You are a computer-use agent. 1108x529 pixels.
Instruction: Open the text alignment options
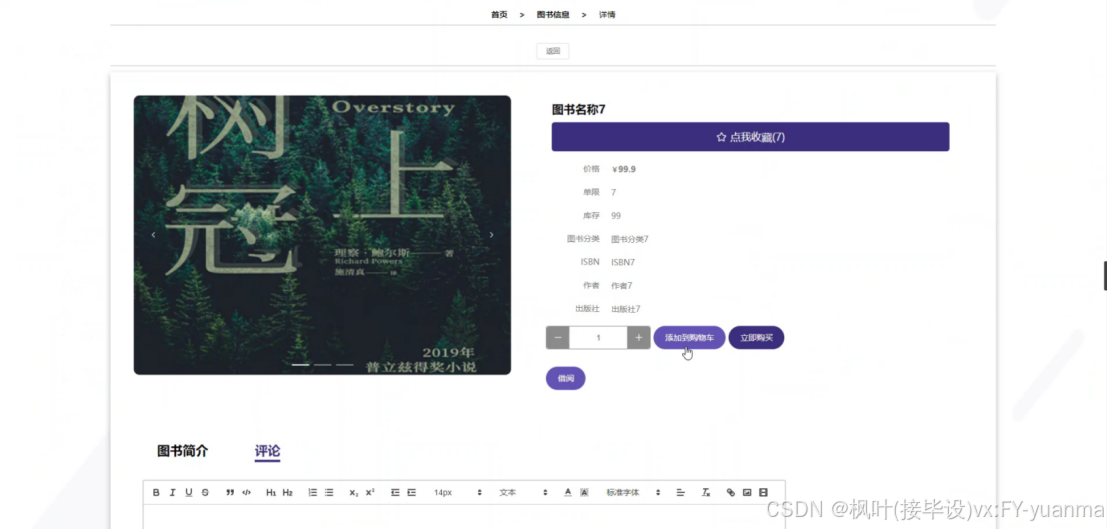680,492
